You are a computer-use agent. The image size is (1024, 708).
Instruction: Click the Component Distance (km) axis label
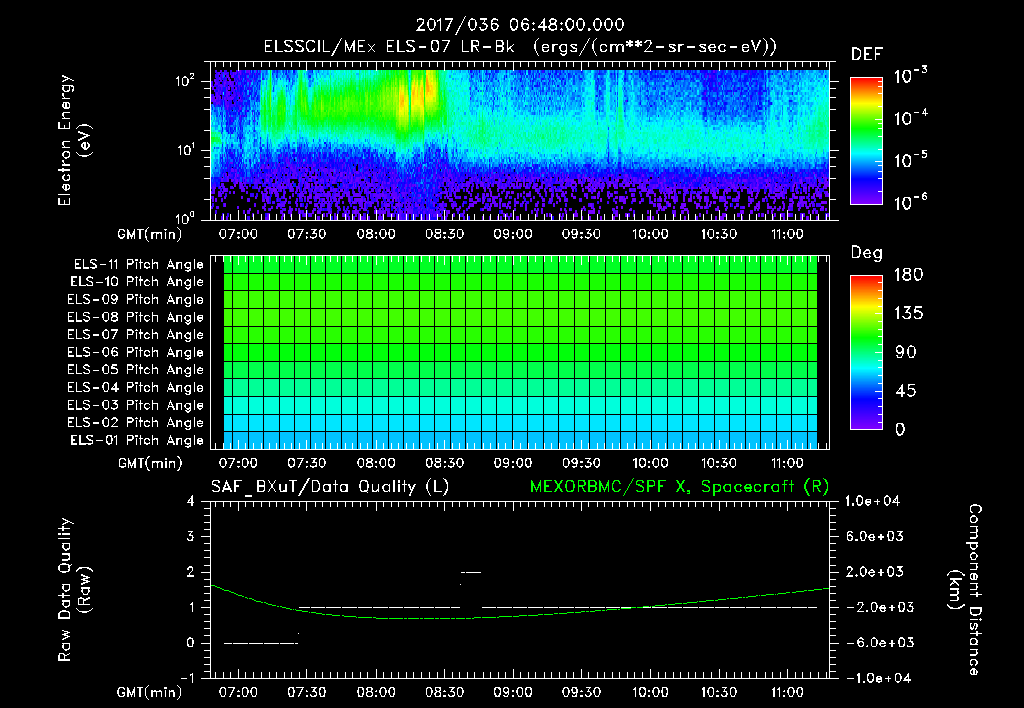(x=964, y=590)
